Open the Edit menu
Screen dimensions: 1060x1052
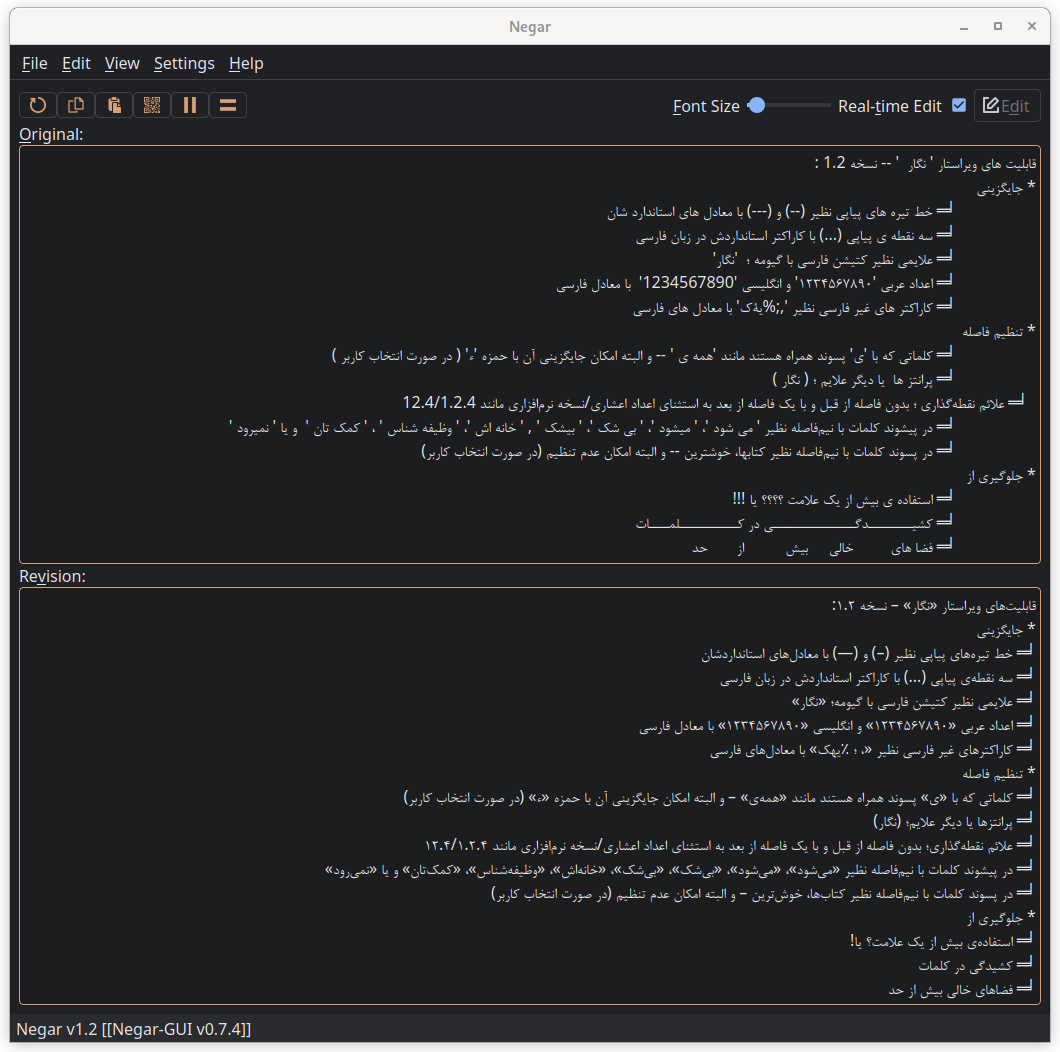76,64
